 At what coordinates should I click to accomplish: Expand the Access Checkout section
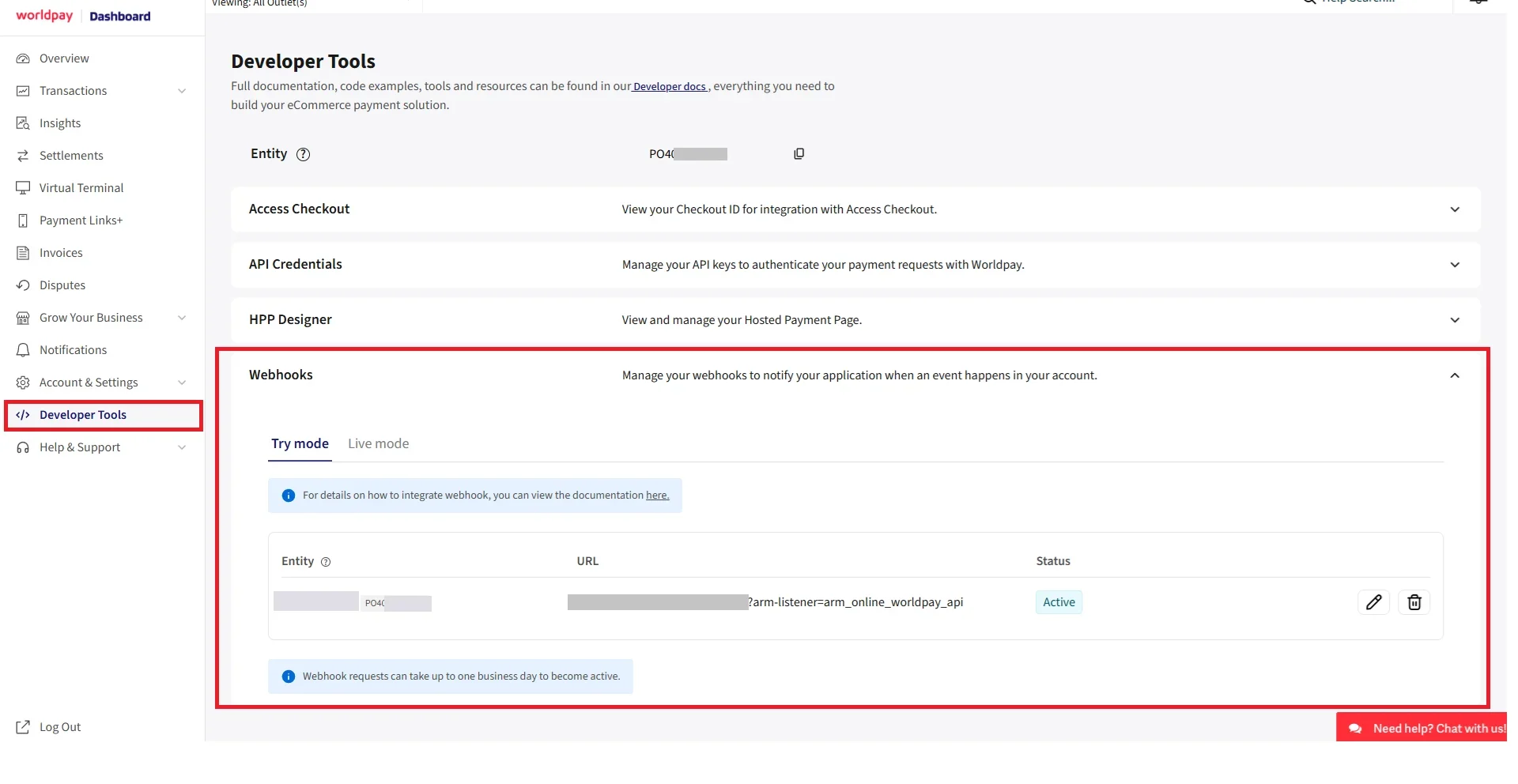[x=1455, y=209]
